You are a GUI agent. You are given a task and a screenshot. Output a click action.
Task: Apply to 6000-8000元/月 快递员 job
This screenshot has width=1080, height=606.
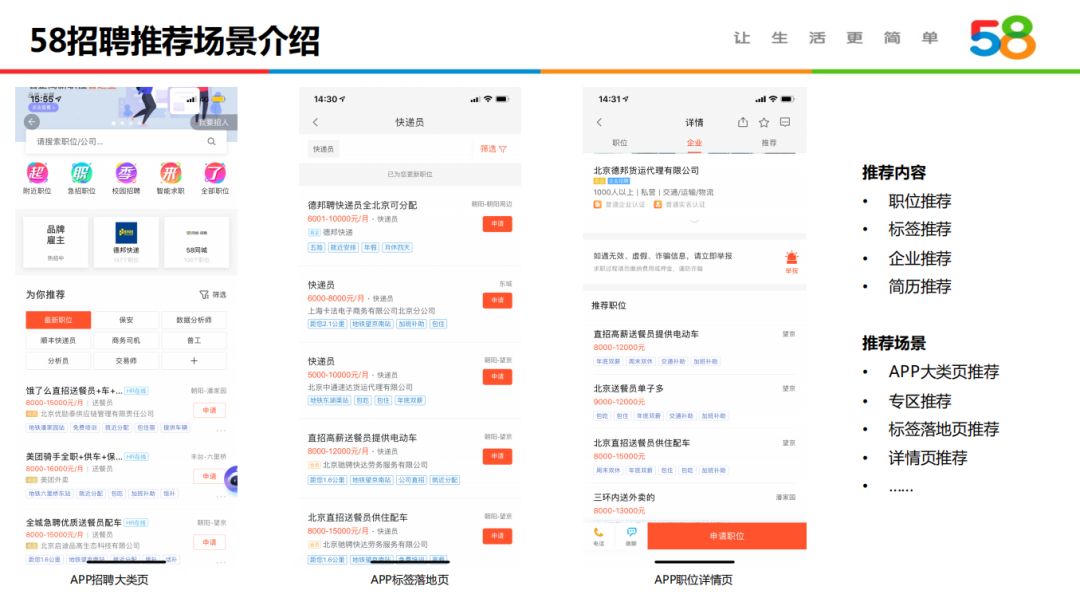pos(497,300)
